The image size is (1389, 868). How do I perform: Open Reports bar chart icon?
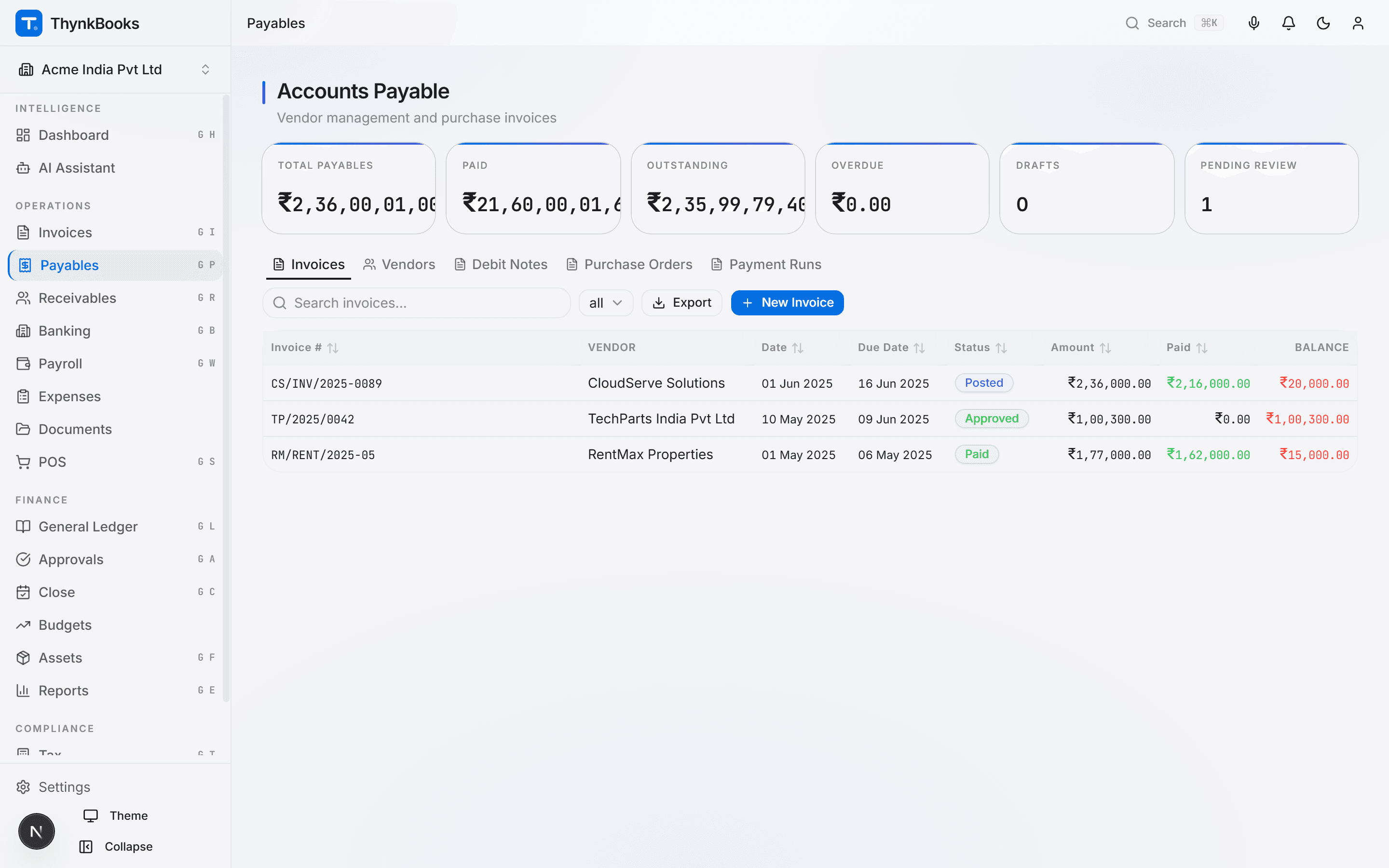pyautogui.click(x=23, y=690)
